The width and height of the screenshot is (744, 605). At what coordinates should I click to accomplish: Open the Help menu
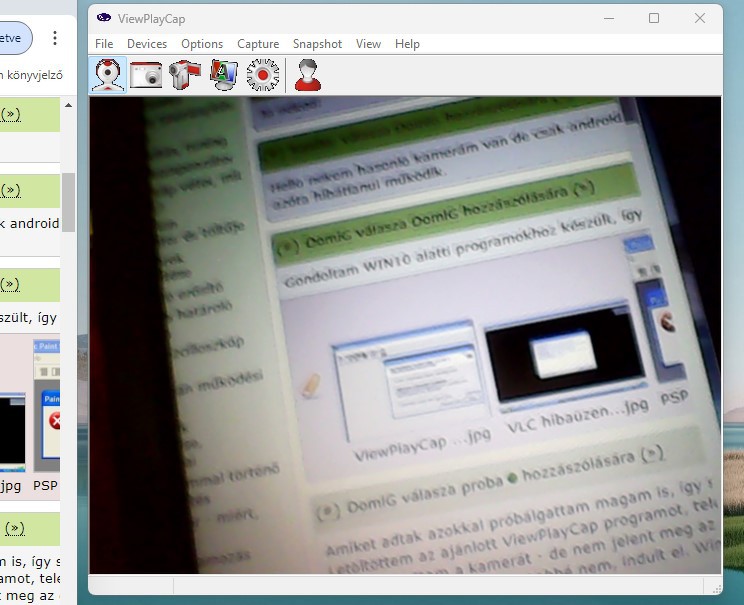[x=407, y=44]
